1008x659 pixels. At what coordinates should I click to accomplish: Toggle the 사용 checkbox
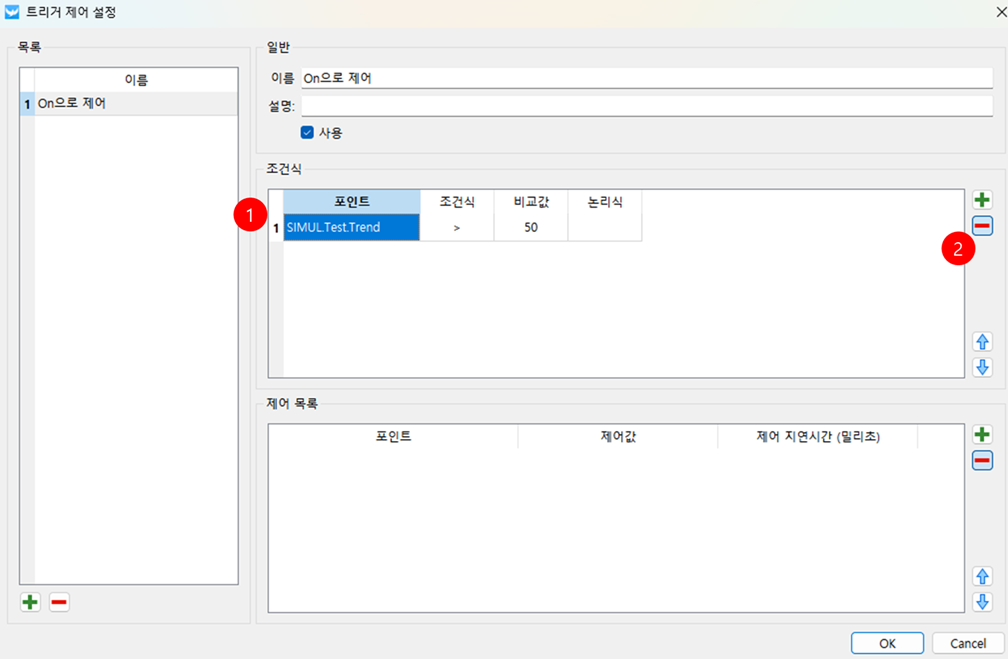[308, 132]
